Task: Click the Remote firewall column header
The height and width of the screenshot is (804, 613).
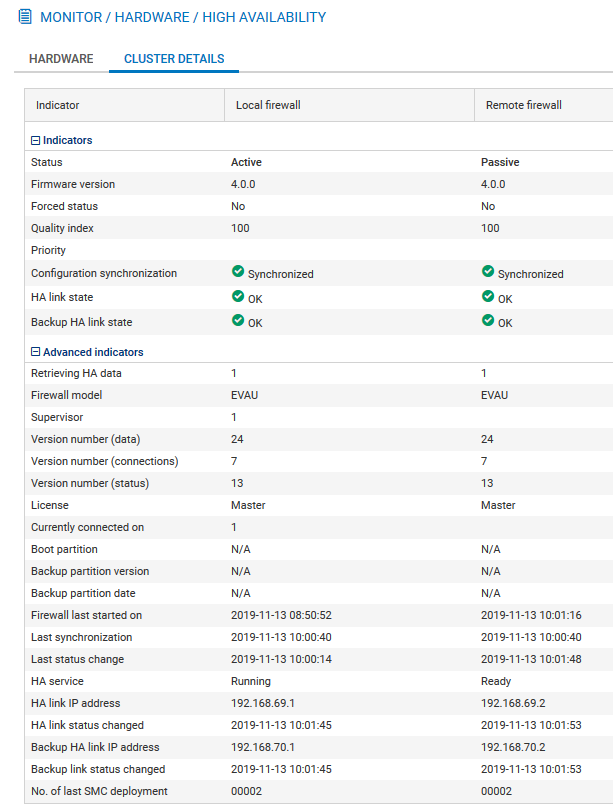Action: pyautogui.click(x=523, y=105)
